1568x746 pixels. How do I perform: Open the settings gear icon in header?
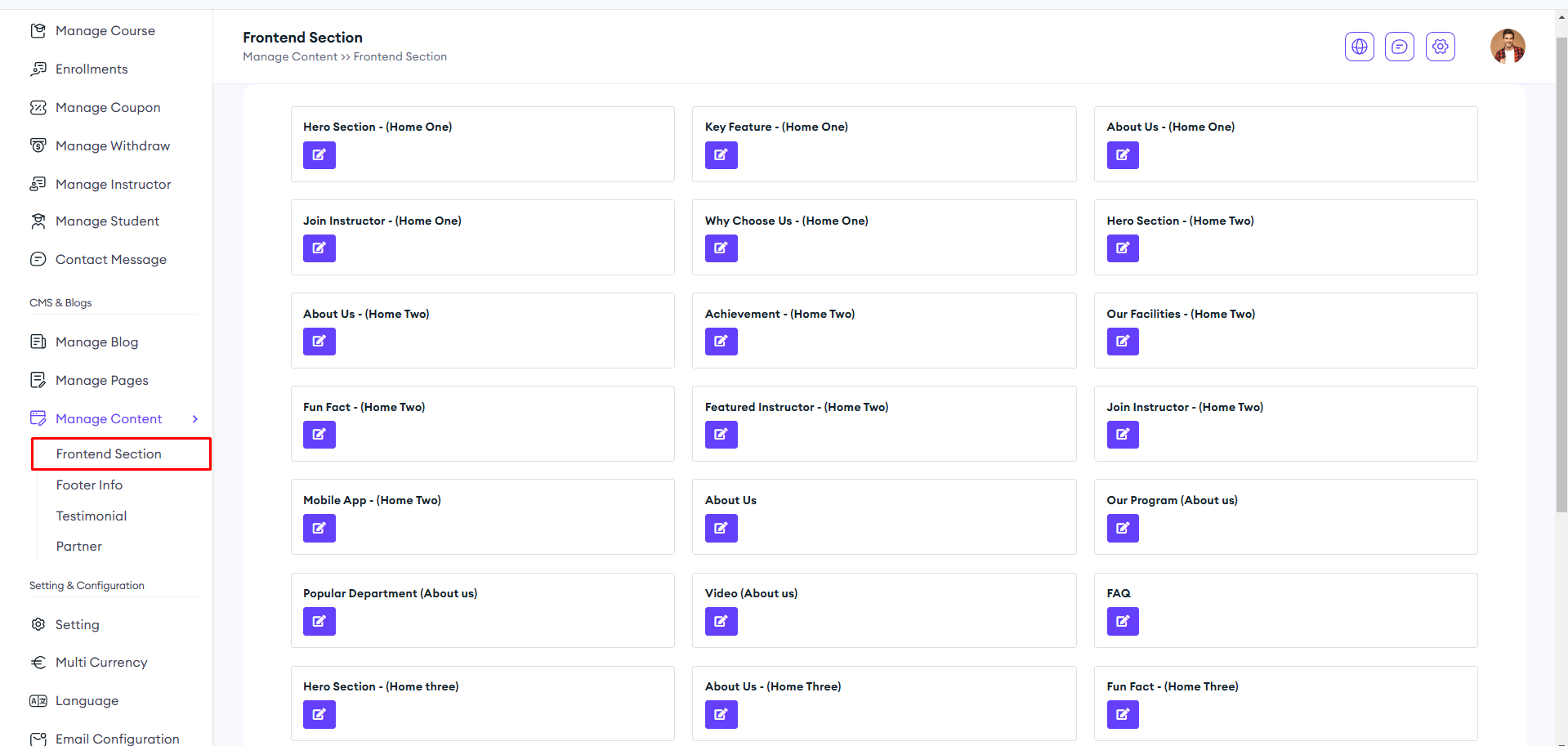pyautogui.click(x=1440, y=47)
